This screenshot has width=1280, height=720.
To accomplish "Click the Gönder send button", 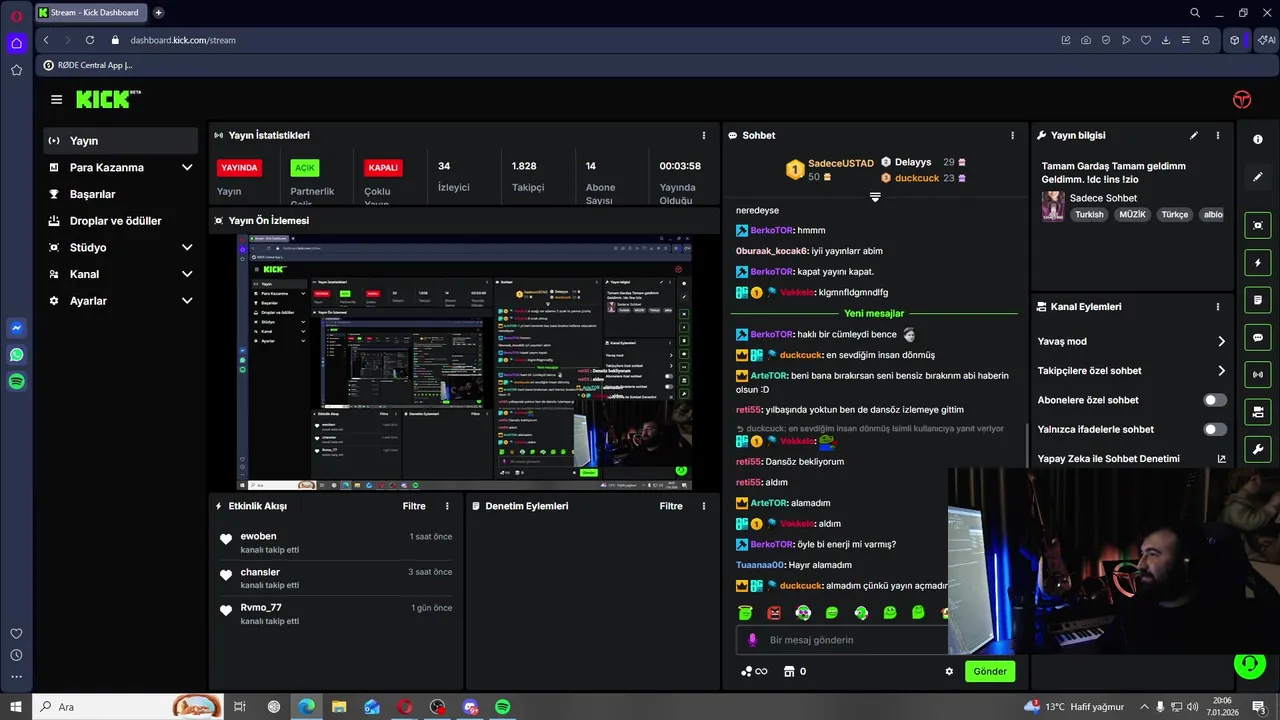I will click(990, 671).
